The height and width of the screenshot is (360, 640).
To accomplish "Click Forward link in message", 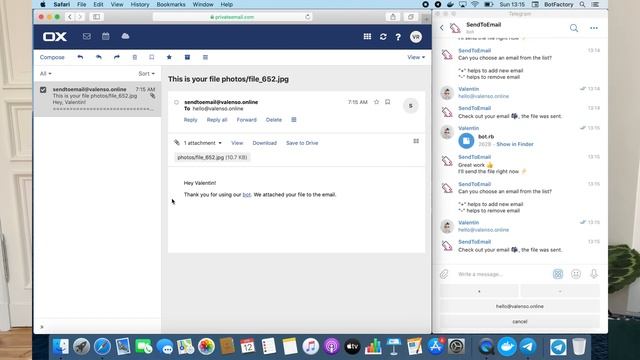I will [x=247, y=120].
